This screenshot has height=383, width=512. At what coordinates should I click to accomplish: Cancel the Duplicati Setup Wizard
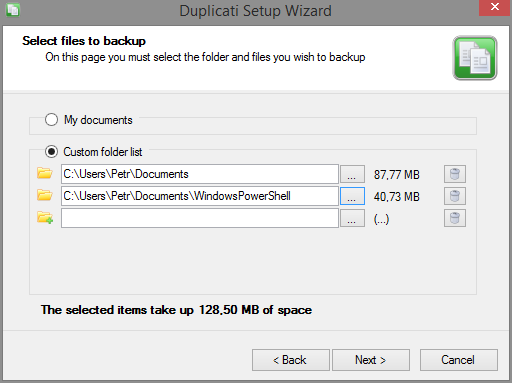[459, 360]
